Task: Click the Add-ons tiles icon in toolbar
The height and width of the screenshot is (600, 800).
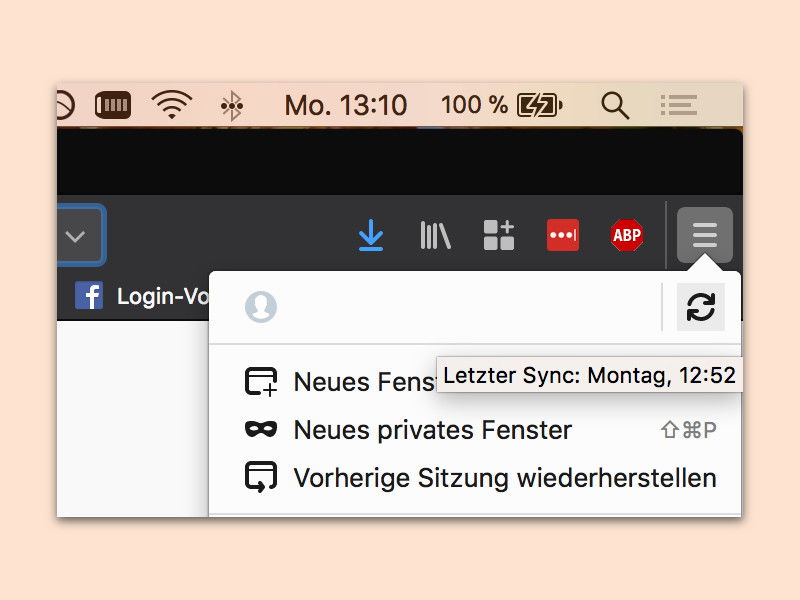Action: [498, 235]
